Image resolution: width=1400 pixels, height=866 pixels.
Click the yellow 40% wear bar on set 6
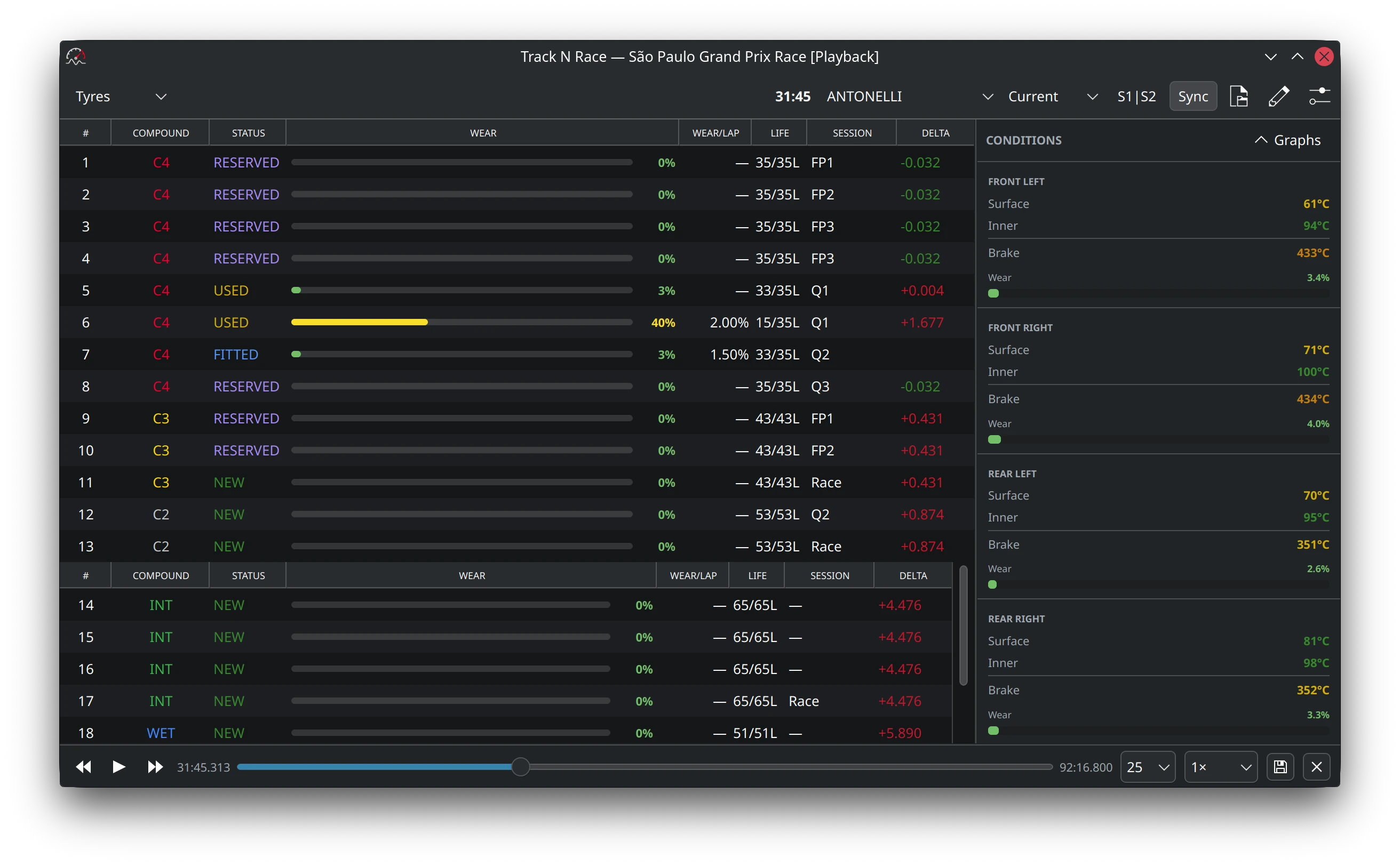[359, 323]
